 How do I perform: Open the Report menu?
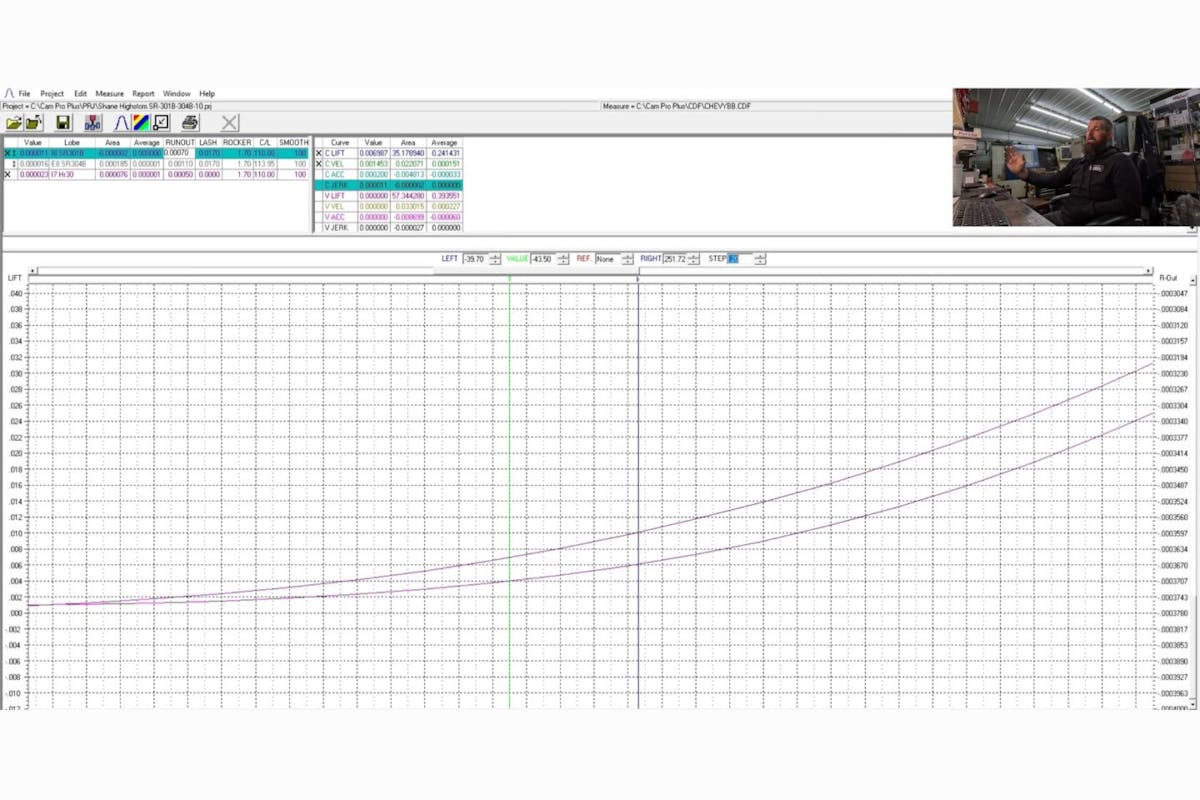click(x=143, y=93)
